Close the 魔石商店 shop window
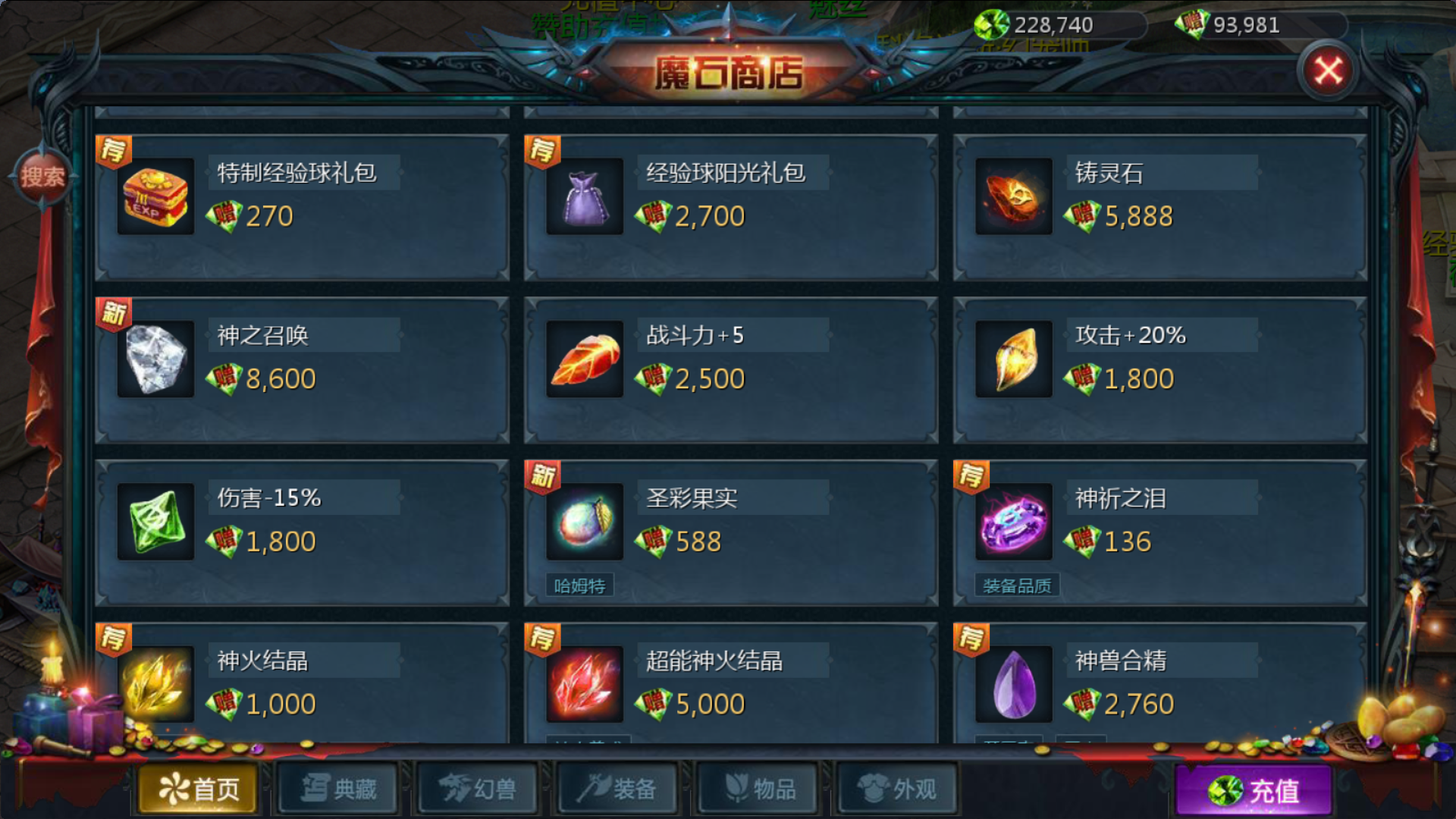Image resolution: width=1456 pixels, height=819 pixels. coord(1328,71)
